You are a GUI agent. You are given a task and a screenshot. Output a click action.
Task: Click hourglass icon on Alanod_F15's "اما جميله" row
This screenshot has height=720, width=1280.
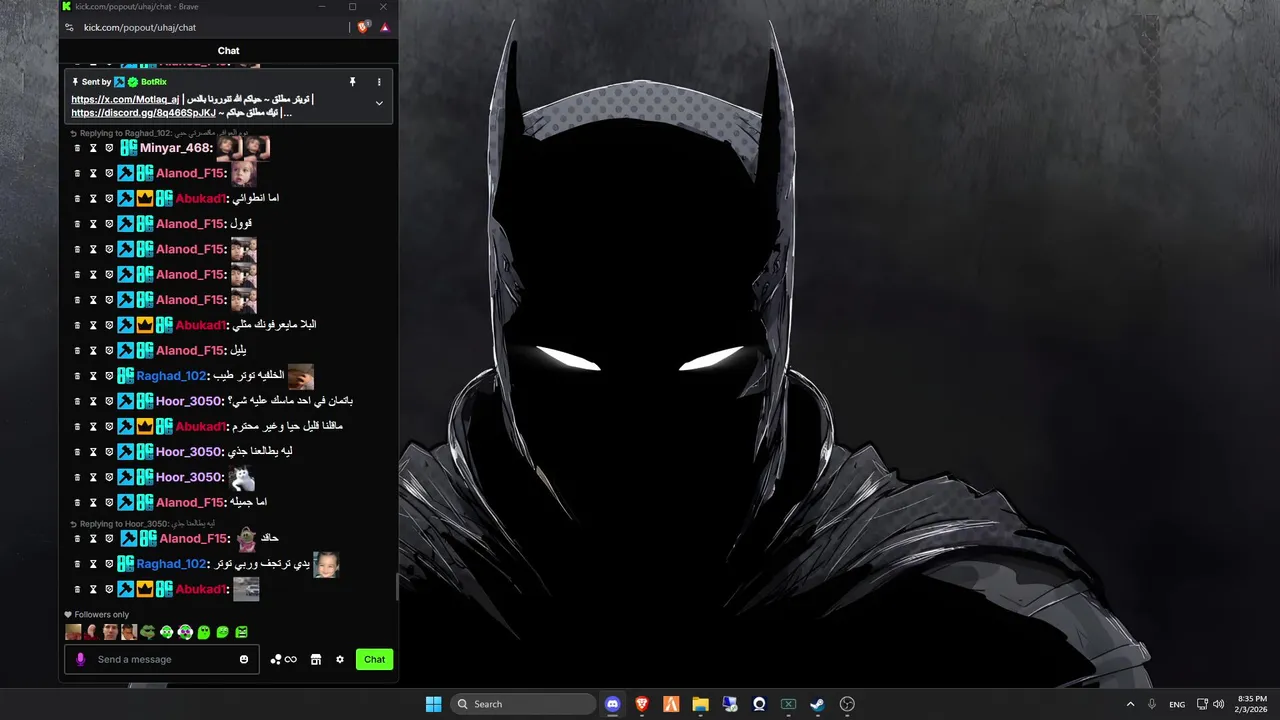(93, 503)
